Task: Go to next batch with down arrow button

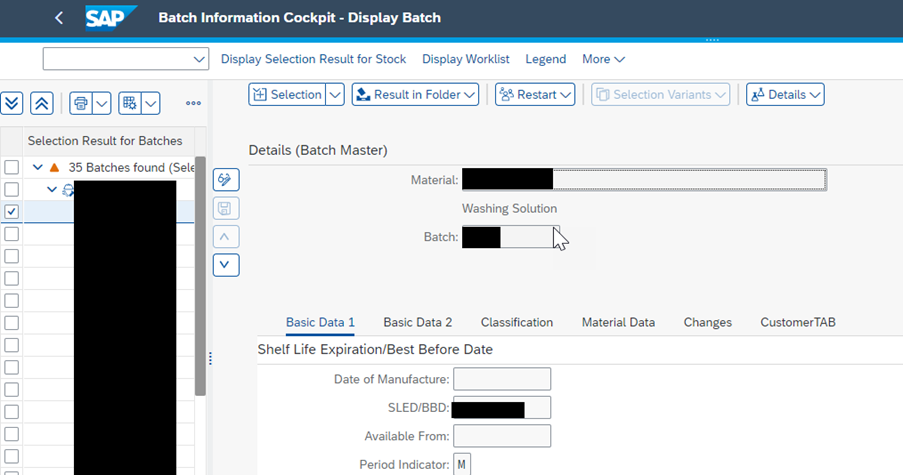Action: pyautogui.click(x=227, y=265)
